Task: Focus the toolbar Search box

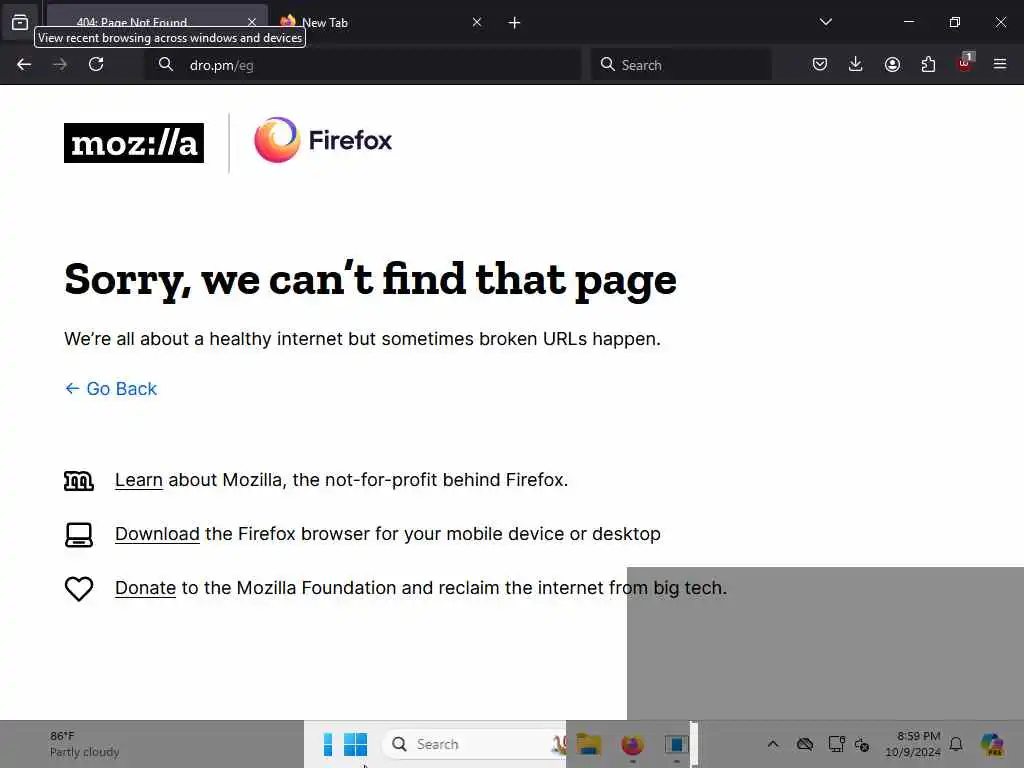Action: tap(681, 65)
